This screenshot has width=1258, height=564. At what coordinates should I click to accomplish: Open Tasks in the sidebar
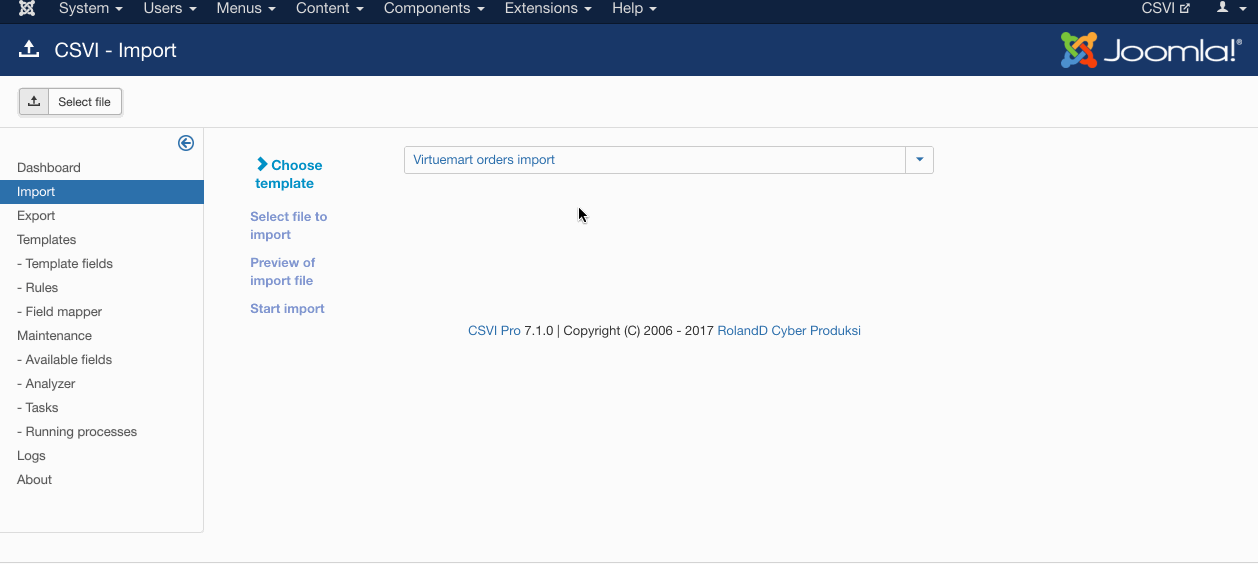pyautogui.click(x=38, y=408)
